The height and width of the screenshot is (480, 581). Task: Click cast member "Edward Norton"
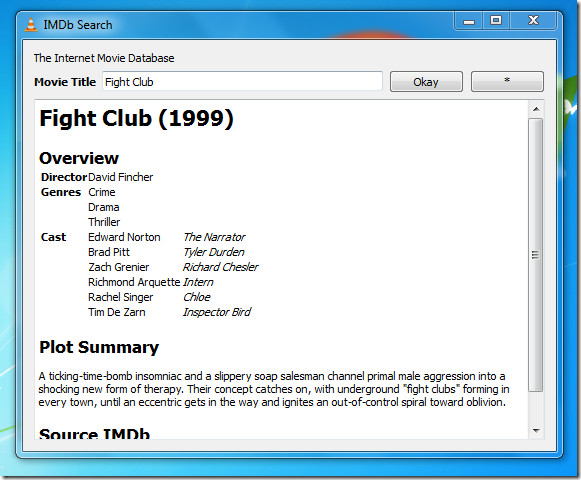coord(124,237)
